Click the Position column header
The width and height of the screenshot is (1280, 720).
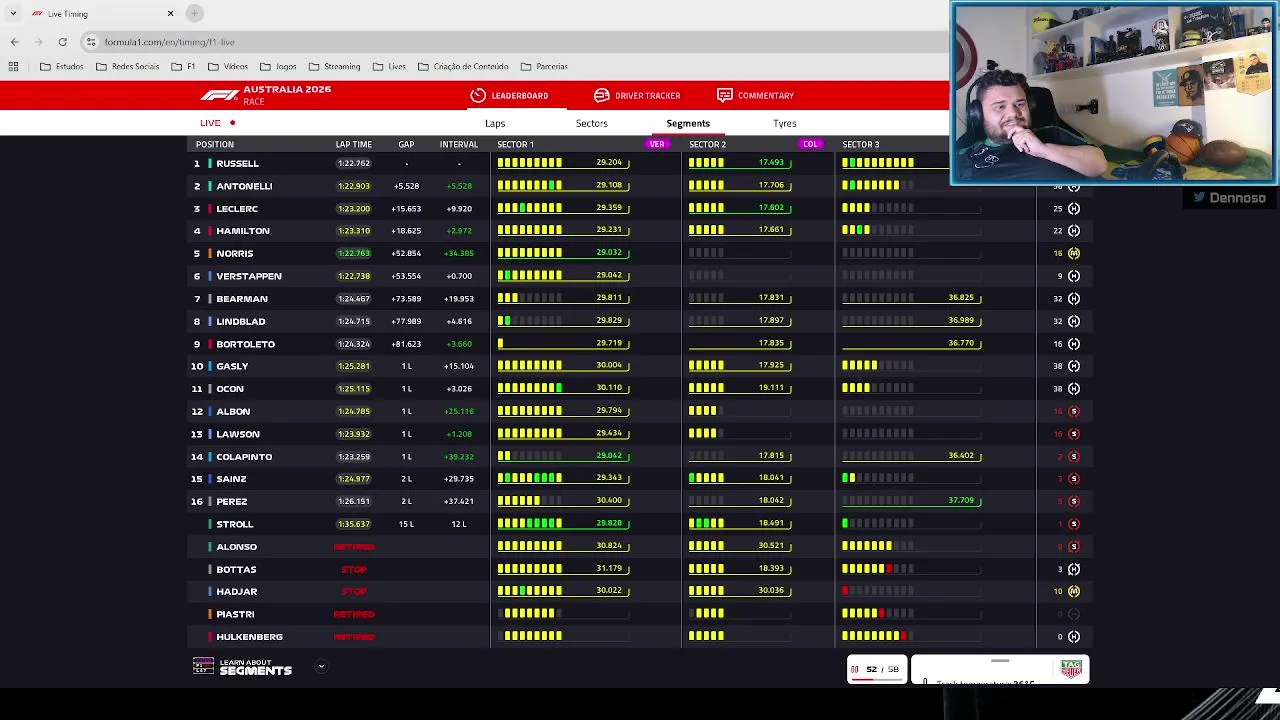pyautogui.click(x=214, y=144)
